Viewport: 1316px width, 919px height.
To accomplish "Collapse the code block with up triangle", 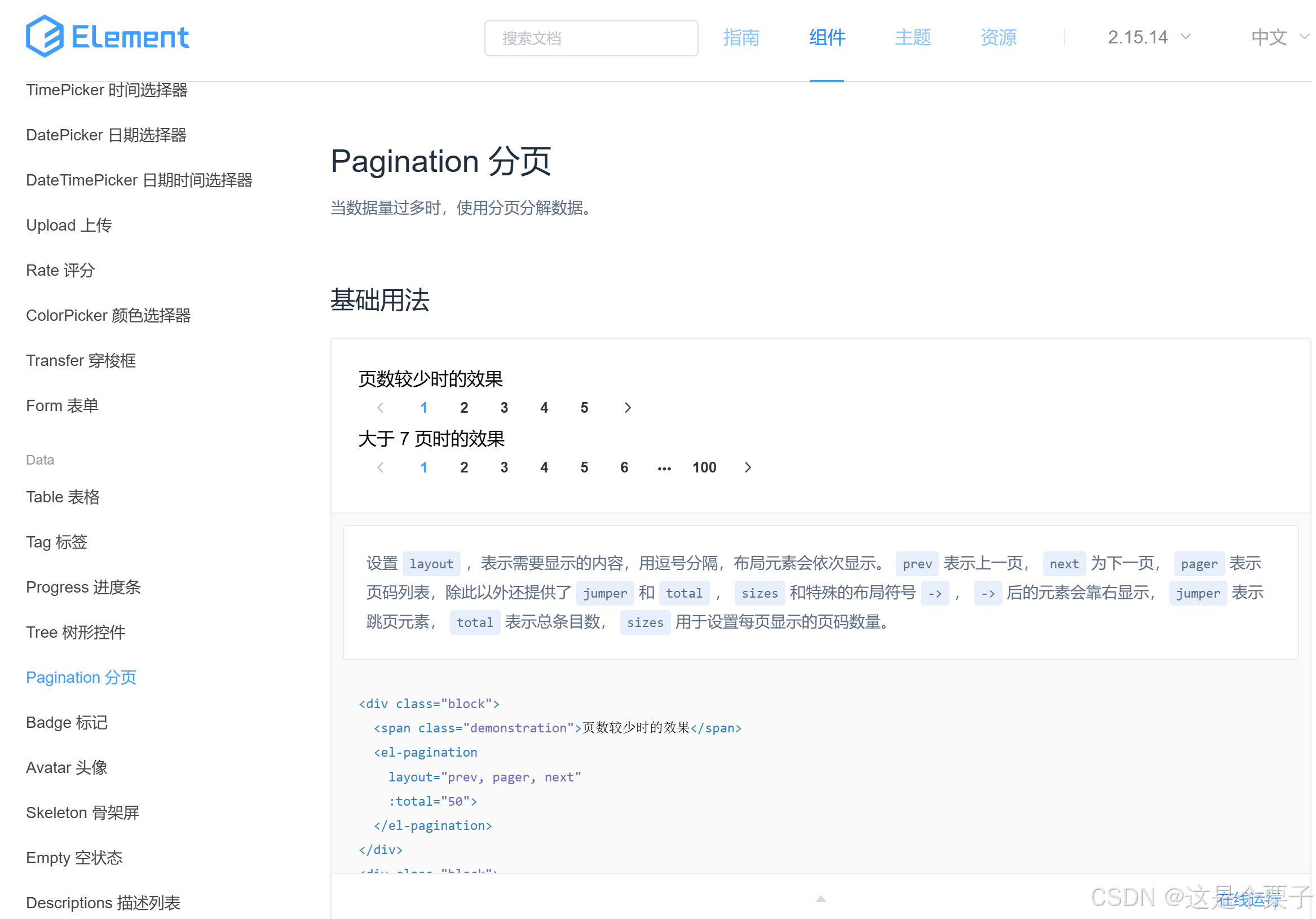I will [x=821, y=899].
